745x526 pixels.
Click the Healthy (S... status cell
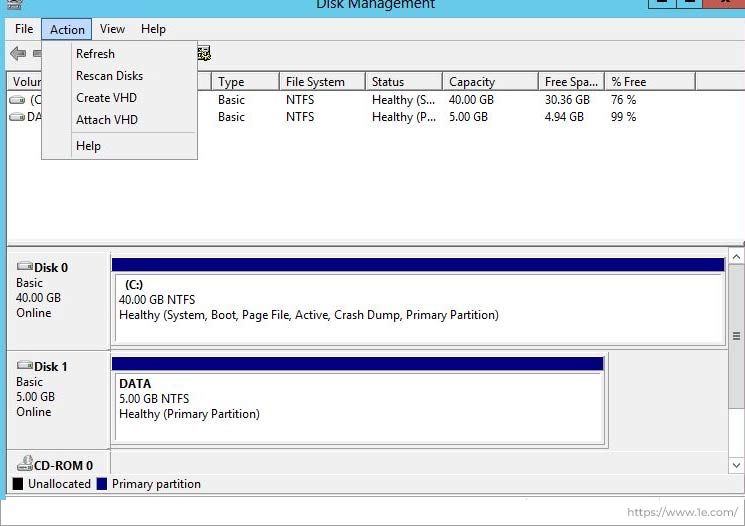point(403,100)
